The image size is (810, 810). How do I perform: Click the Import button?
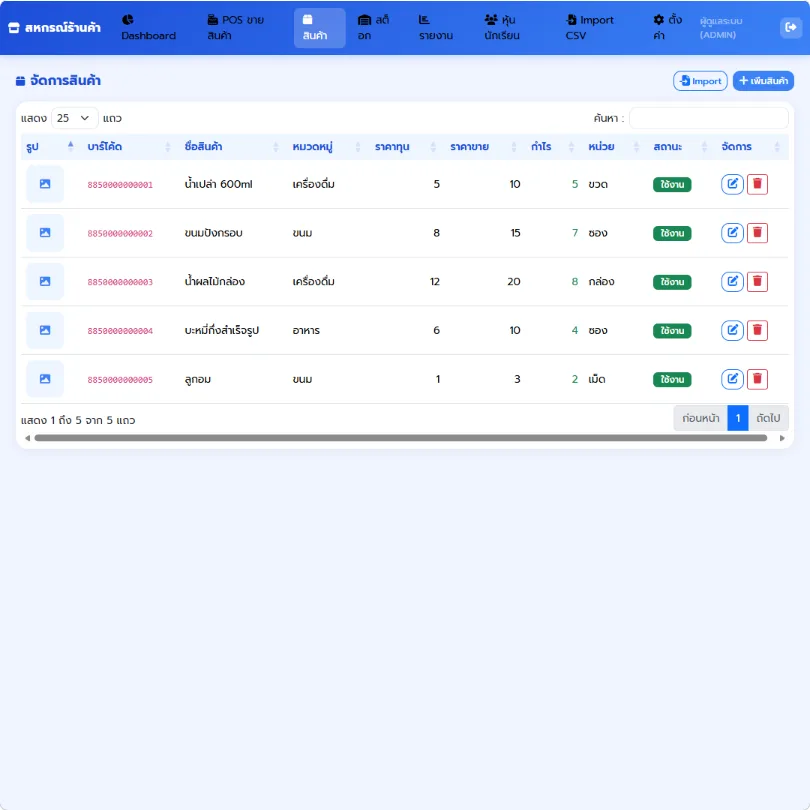[700, 81]
